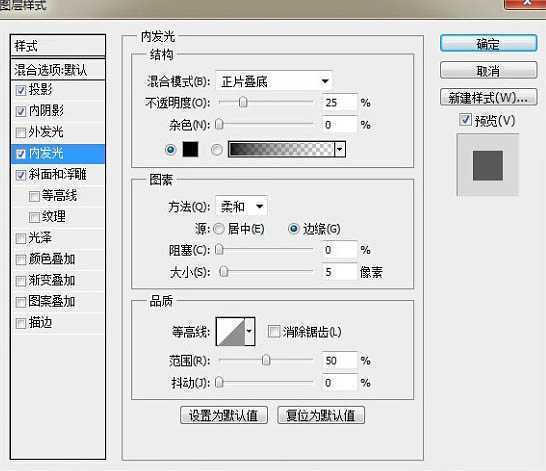
Task: Click 复位为默认值 reset to default button
Action: tap(321, 415)
